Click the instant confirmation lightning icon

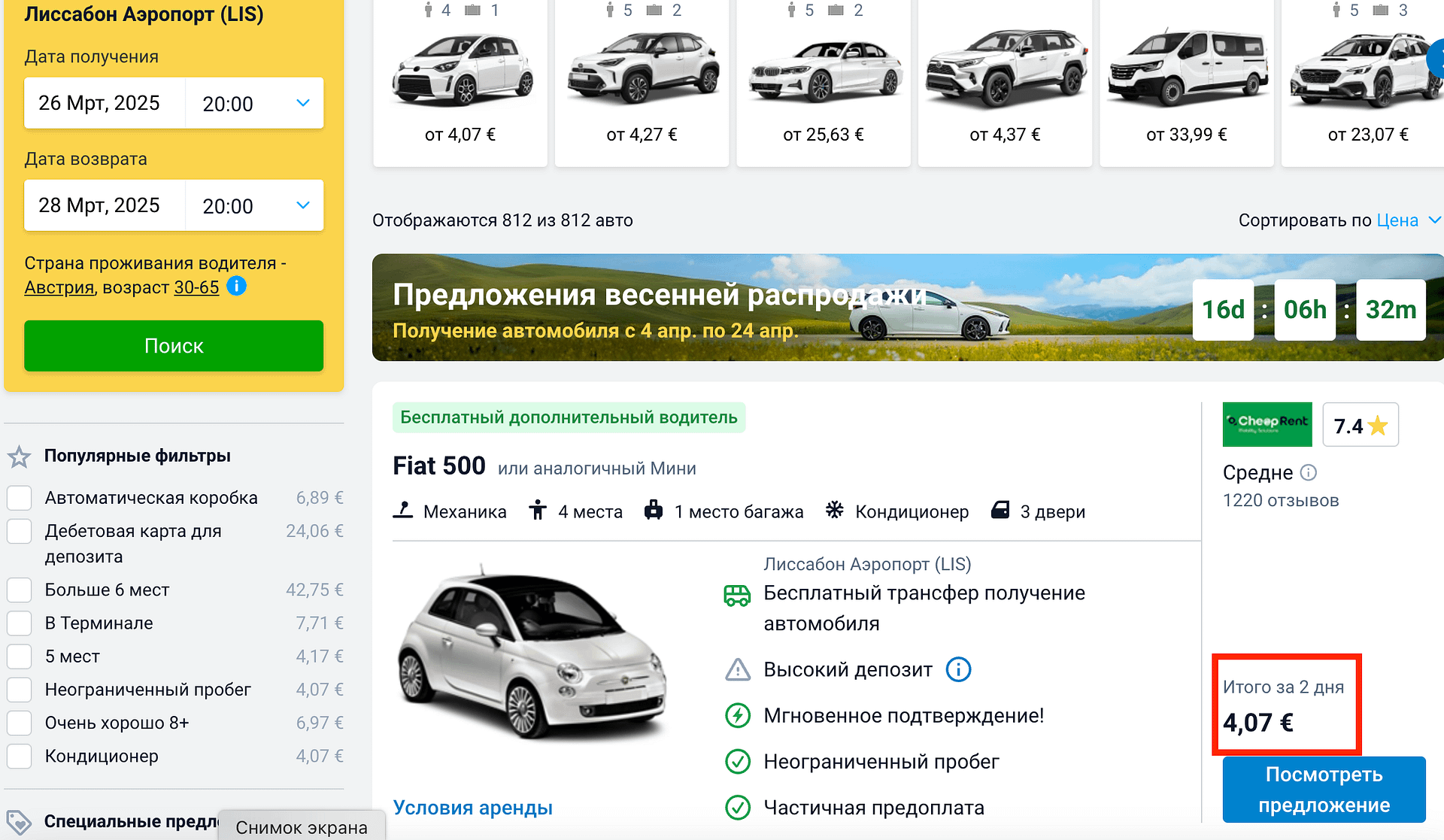click(x=738, y=715)
